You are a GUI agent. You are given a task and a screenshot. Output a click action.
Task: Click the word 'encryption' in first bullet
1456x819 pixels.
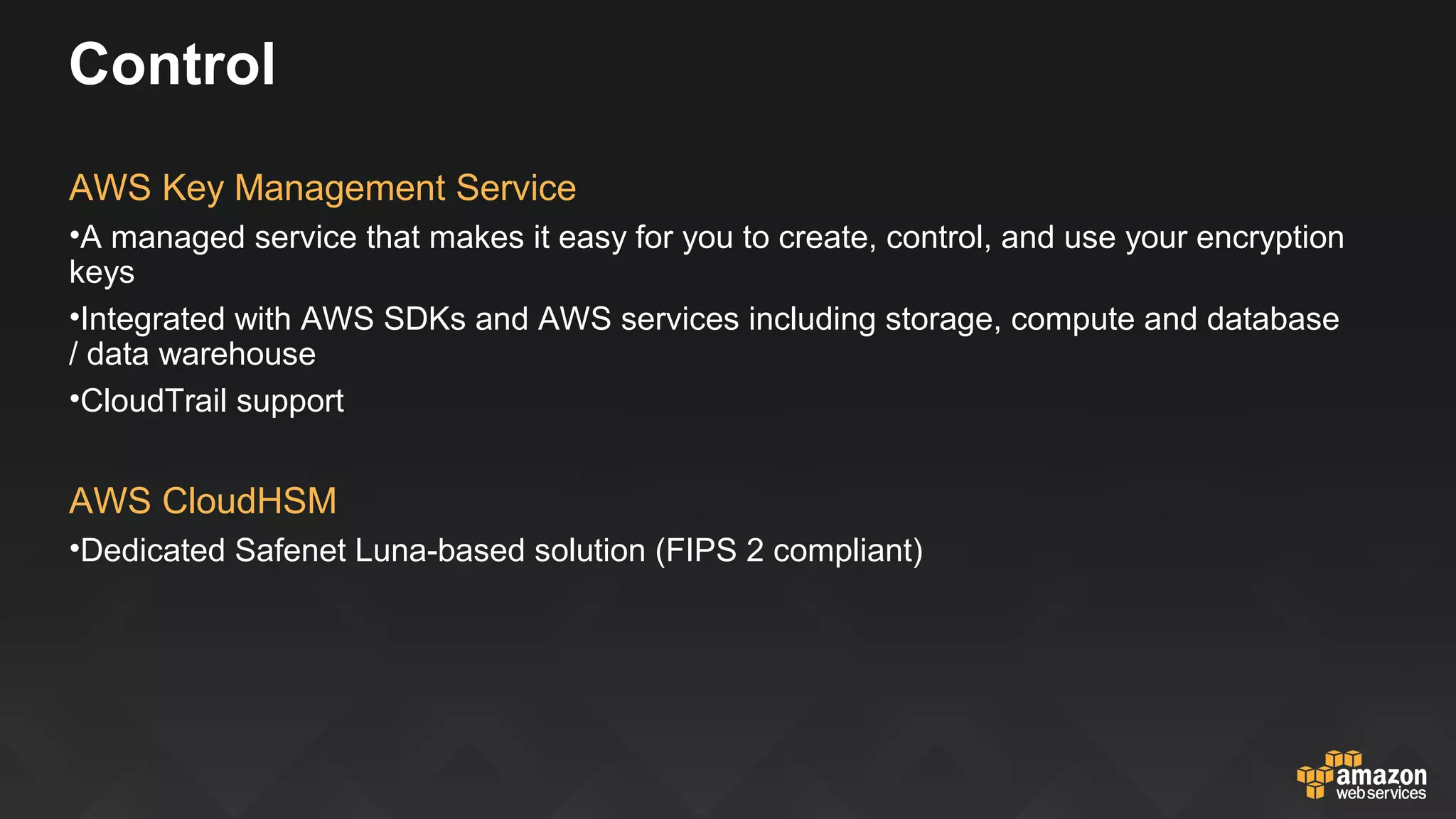1270,239
